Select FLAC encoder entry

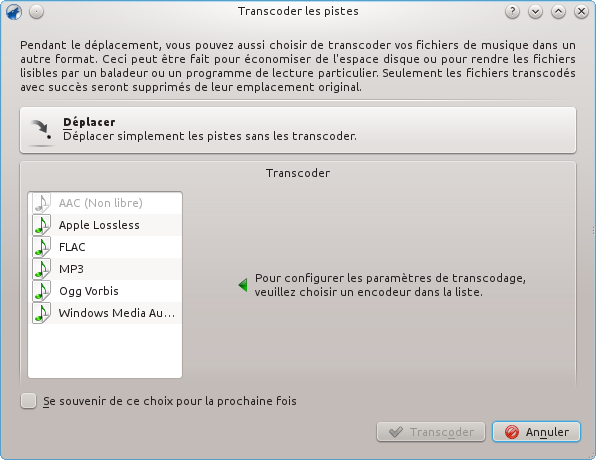pos(105,247)
